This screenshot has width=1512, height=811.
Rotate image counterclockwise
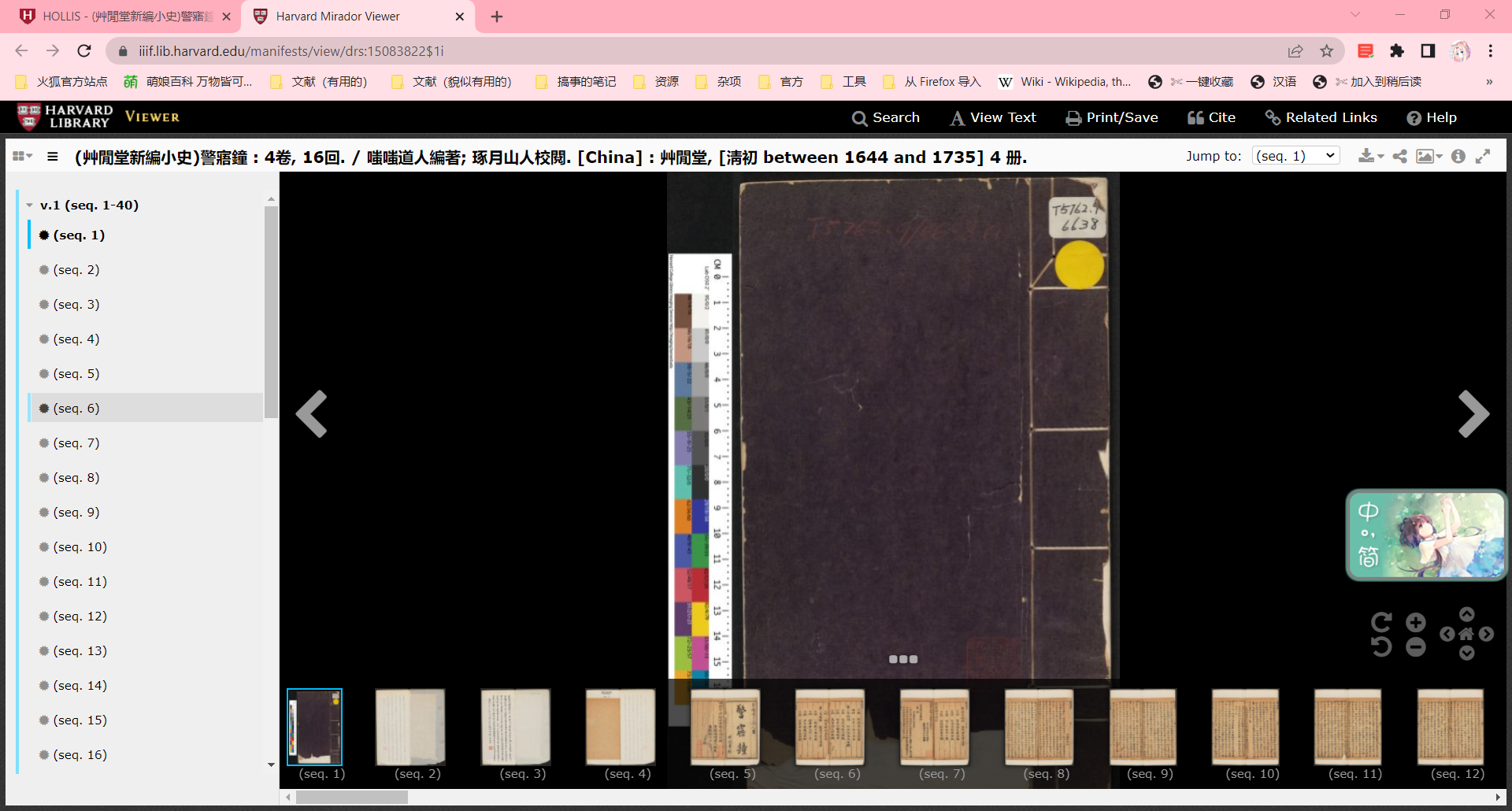click(x=1381, y=647)
